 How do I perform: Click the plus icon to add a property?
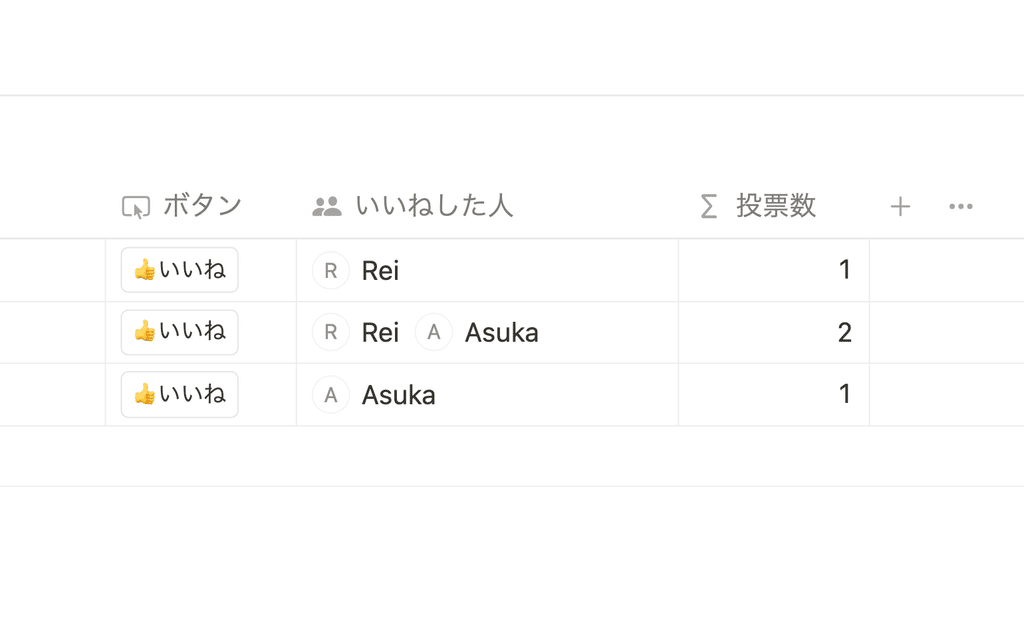click(x=900, y=206)
